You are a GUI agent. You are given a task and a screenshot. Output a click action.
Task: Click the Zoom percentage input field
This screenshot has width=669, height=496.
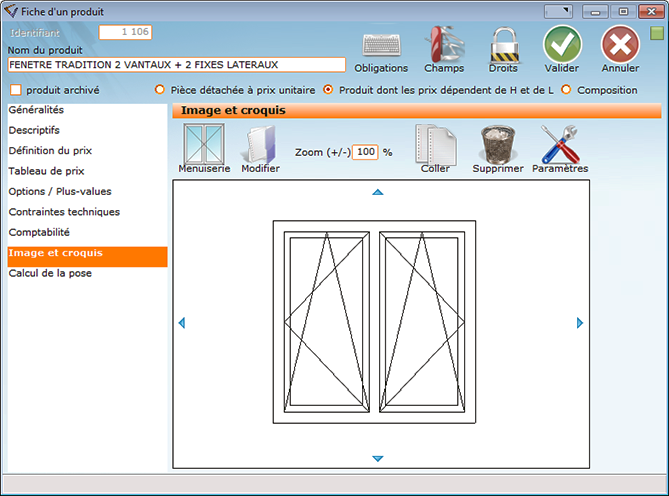[365, 152]
